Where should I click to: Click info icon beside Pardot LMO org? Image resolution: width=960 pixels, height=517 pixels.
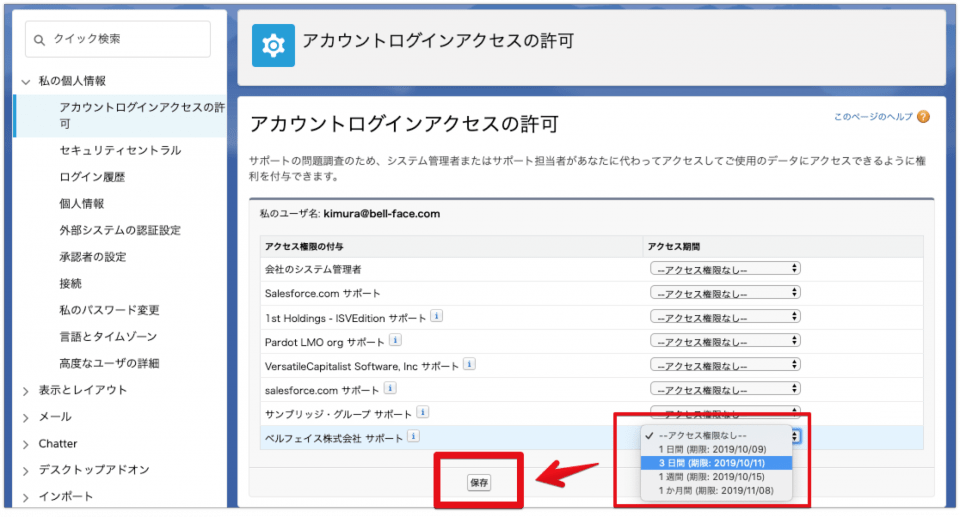[x=392, y=340]
